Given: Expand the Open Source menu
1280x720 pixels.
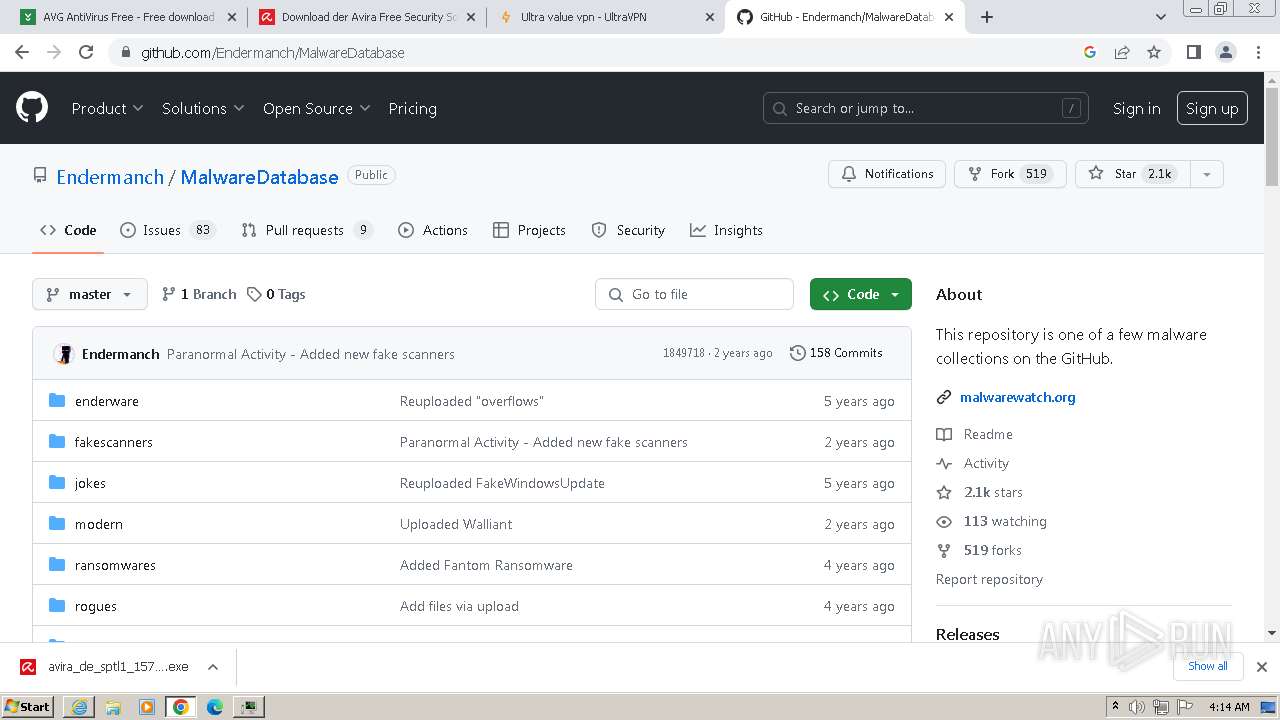Looking at the screenshot, I should pyautogui.click(x=316, y=108).
